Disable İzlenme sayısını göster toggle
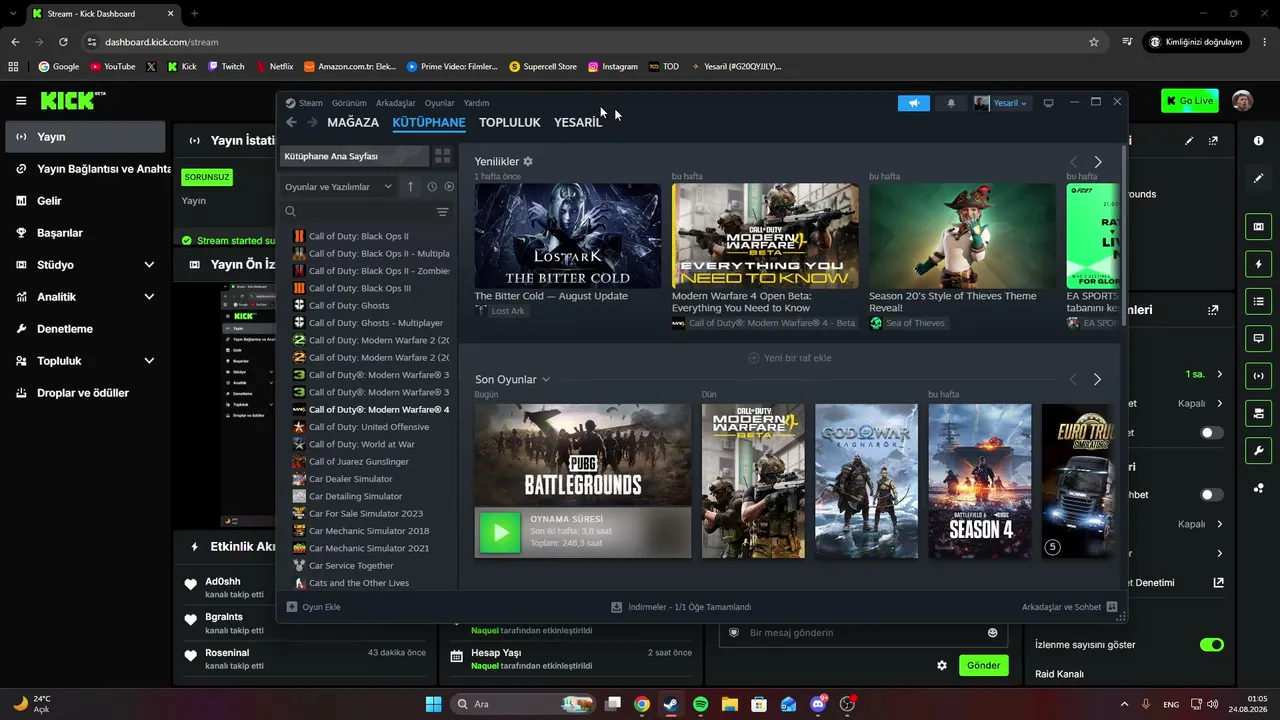1280x720 pixels. pos(1212,645)
